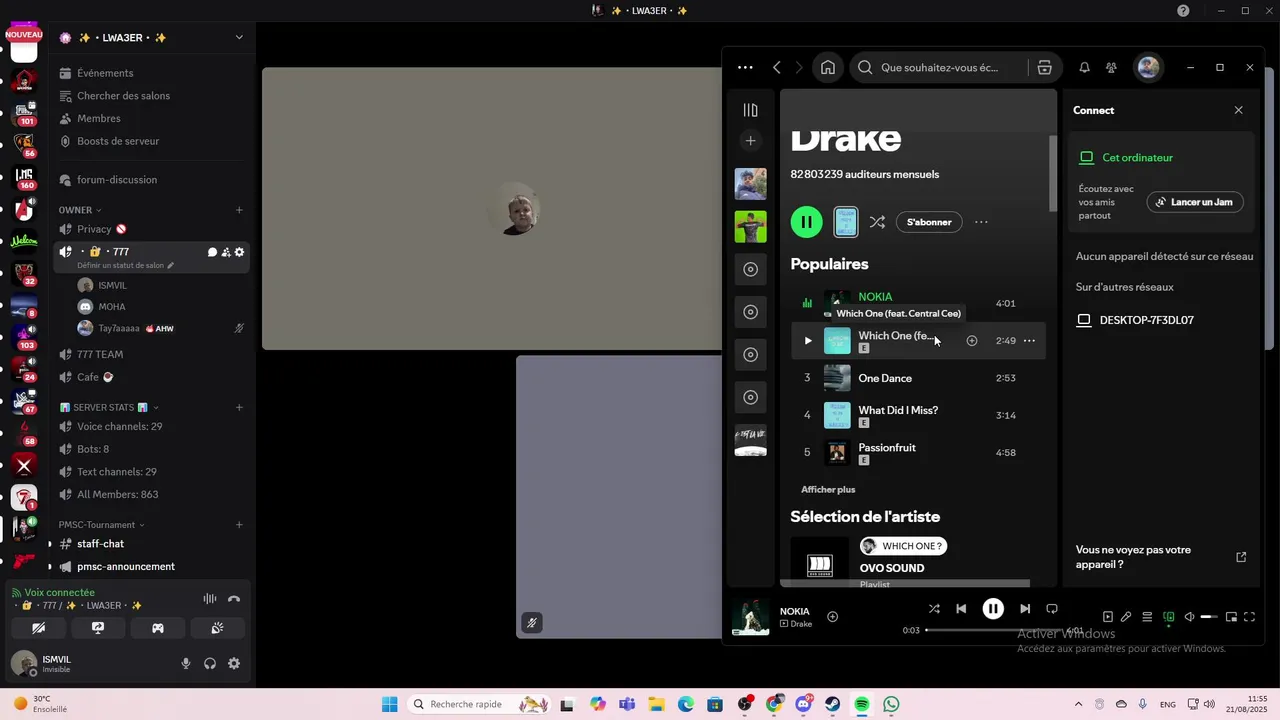Open Your Library icon in Spotify sidebar

(x=750, y=110)
